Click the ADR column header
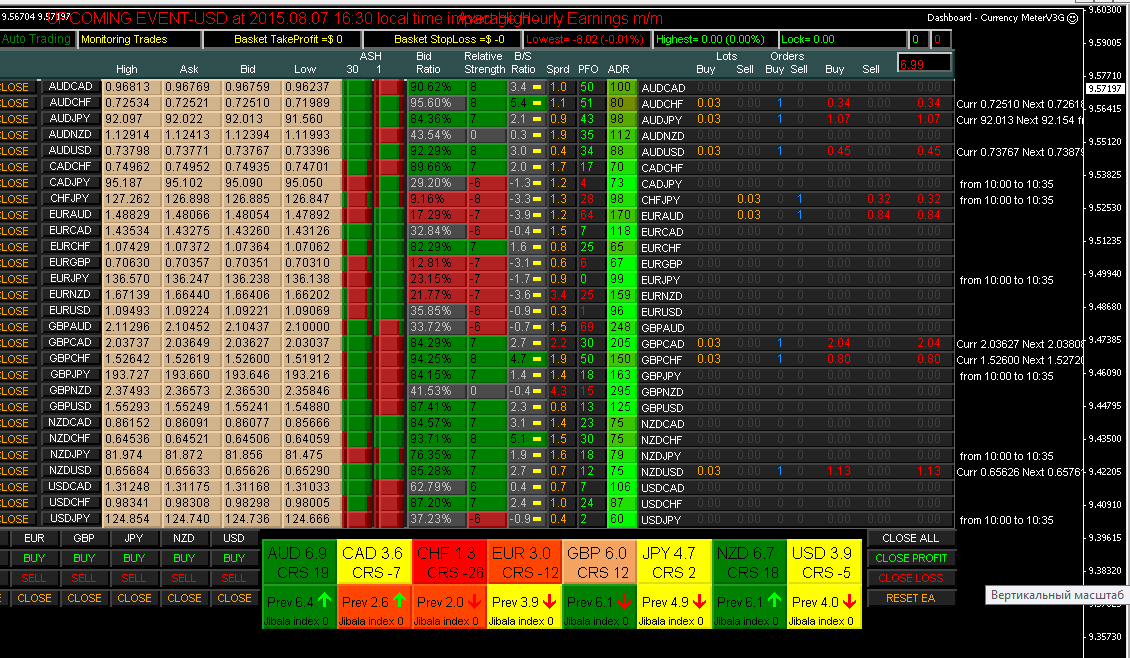1130x658 pixels. coord(618,69)
